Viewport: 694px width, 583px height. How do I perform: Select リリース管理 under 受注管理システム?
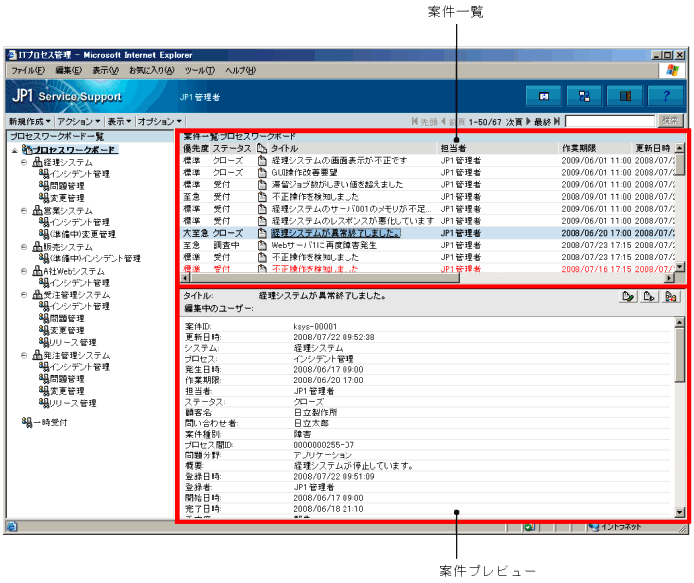[x=68, y=342]
